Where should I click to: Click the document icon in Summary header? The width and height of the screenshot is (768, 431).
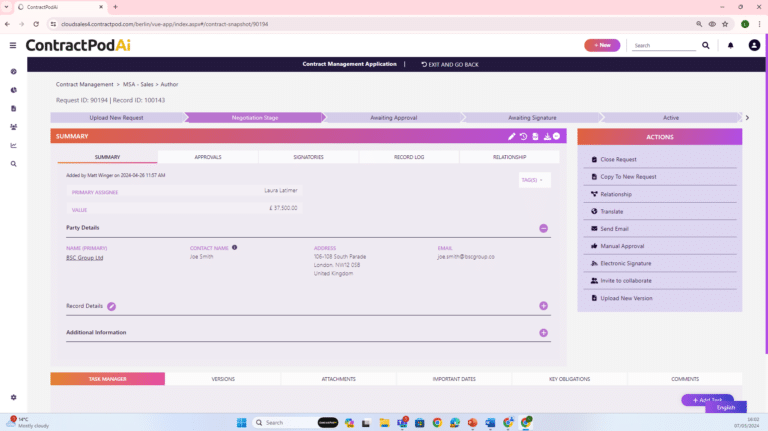point(535,137)
